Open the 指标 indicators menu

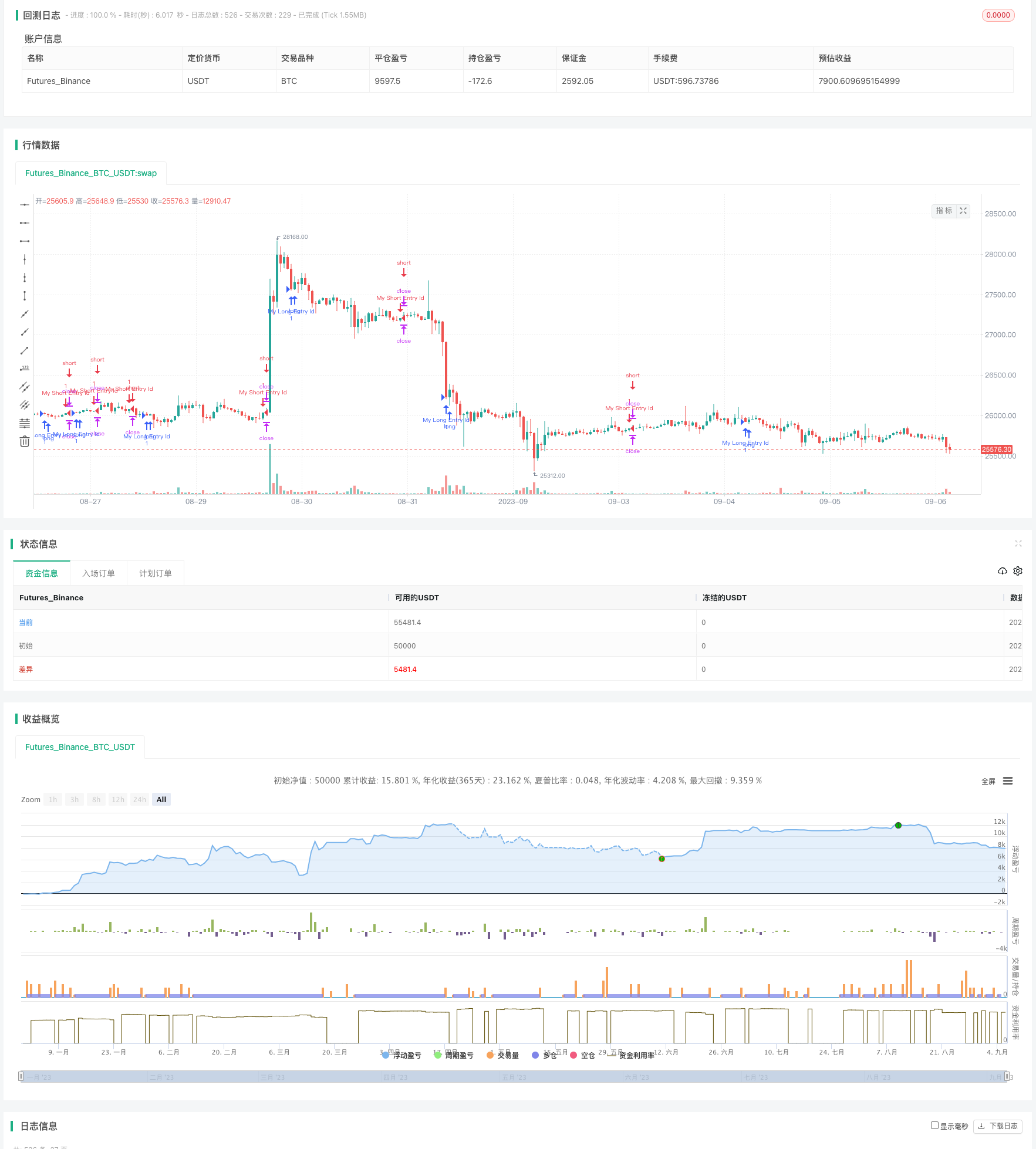click(944, 211)
